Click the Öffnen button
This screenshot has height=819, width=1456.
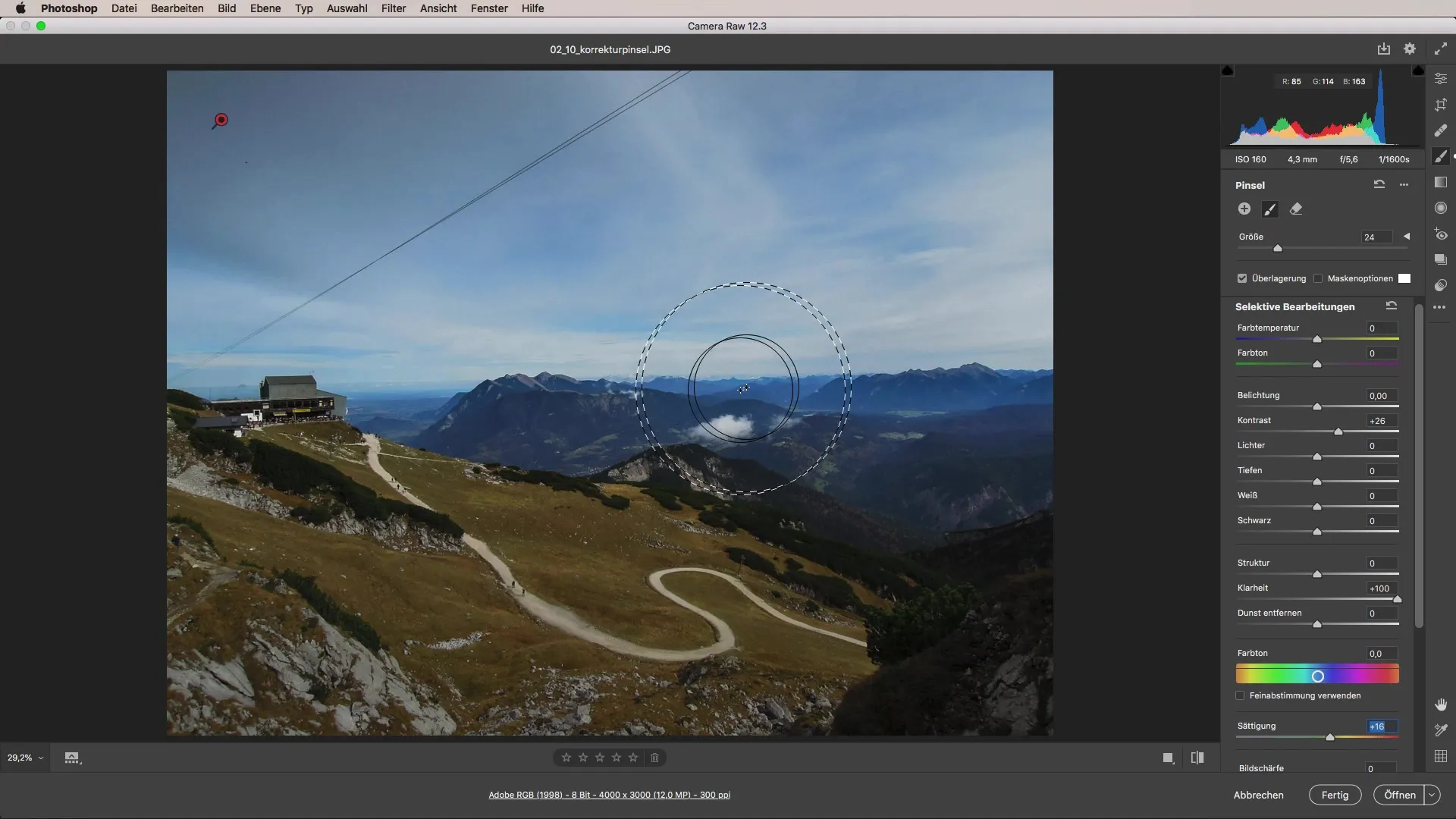click(x=1400, y=795)
